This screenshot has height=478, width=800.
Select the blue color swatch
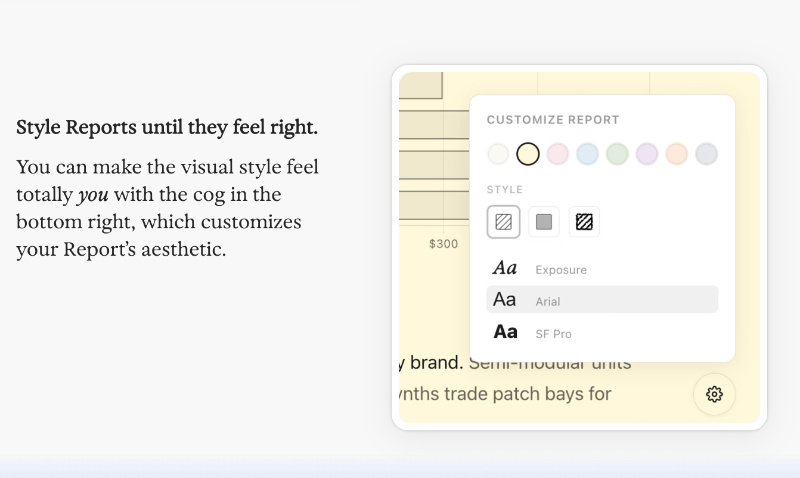pyautogui.click(x=587, y=154)
